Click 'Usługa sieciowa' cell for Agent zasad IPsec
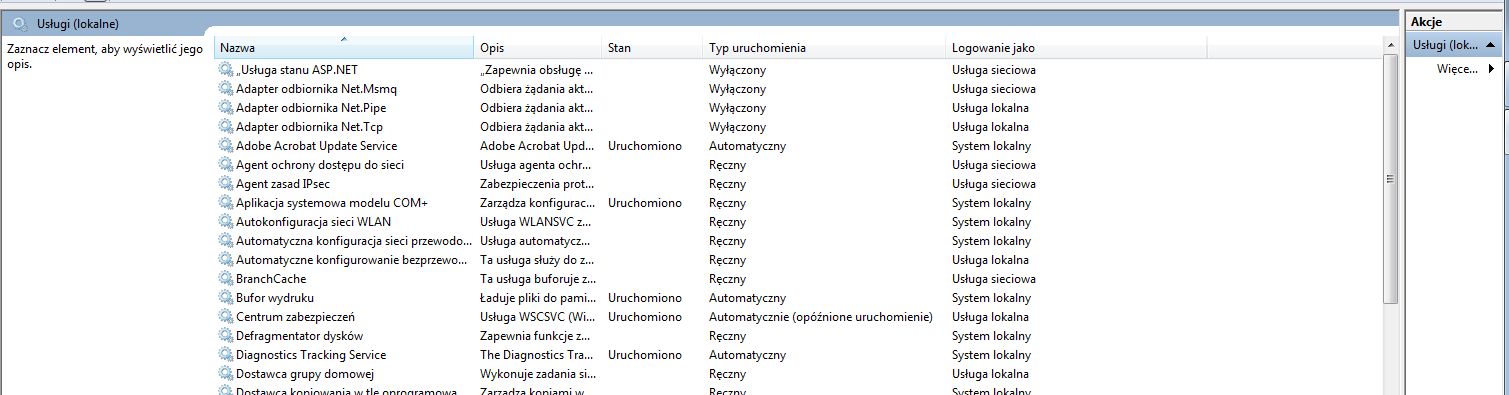 point(994,184)
